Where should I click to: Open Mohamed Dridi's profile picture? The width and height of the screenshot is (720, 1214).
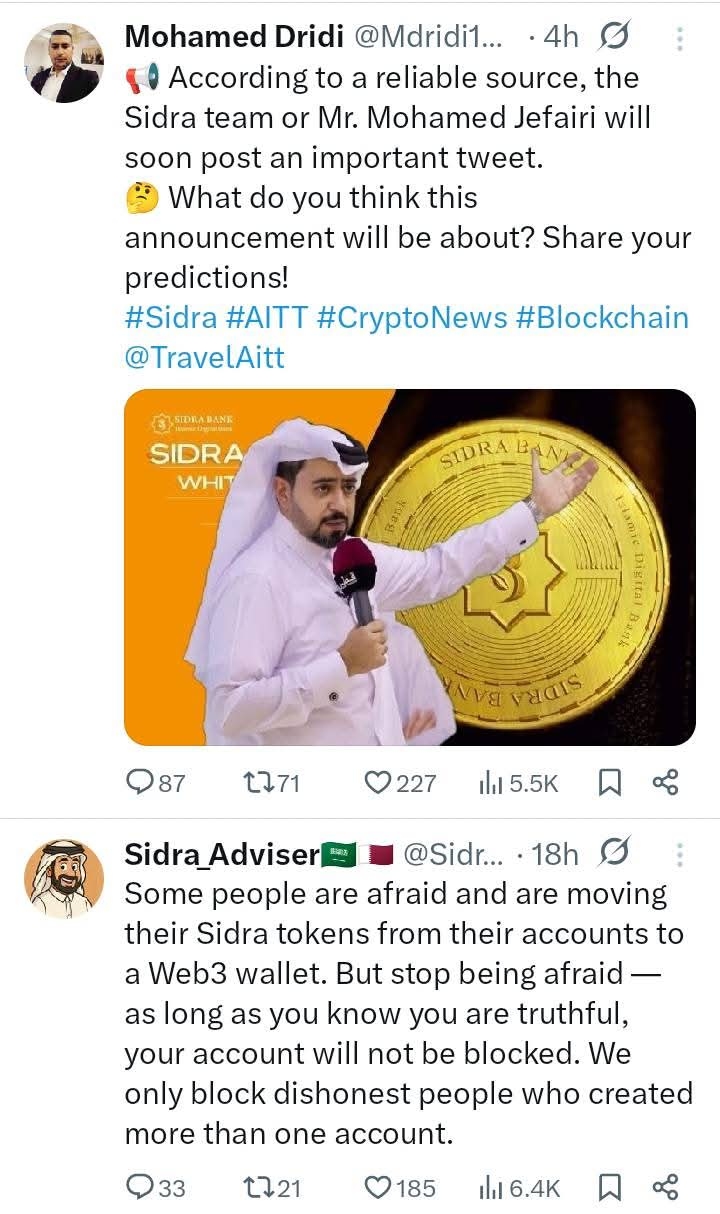pyautogui.click(x=63, y=63)
